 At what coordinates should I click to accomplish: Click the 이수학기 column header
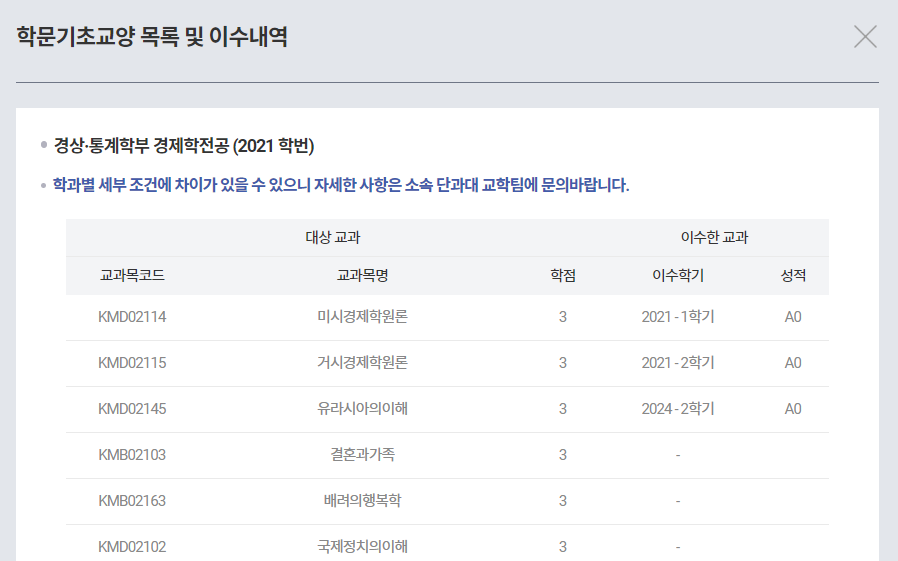coord(677,275)
